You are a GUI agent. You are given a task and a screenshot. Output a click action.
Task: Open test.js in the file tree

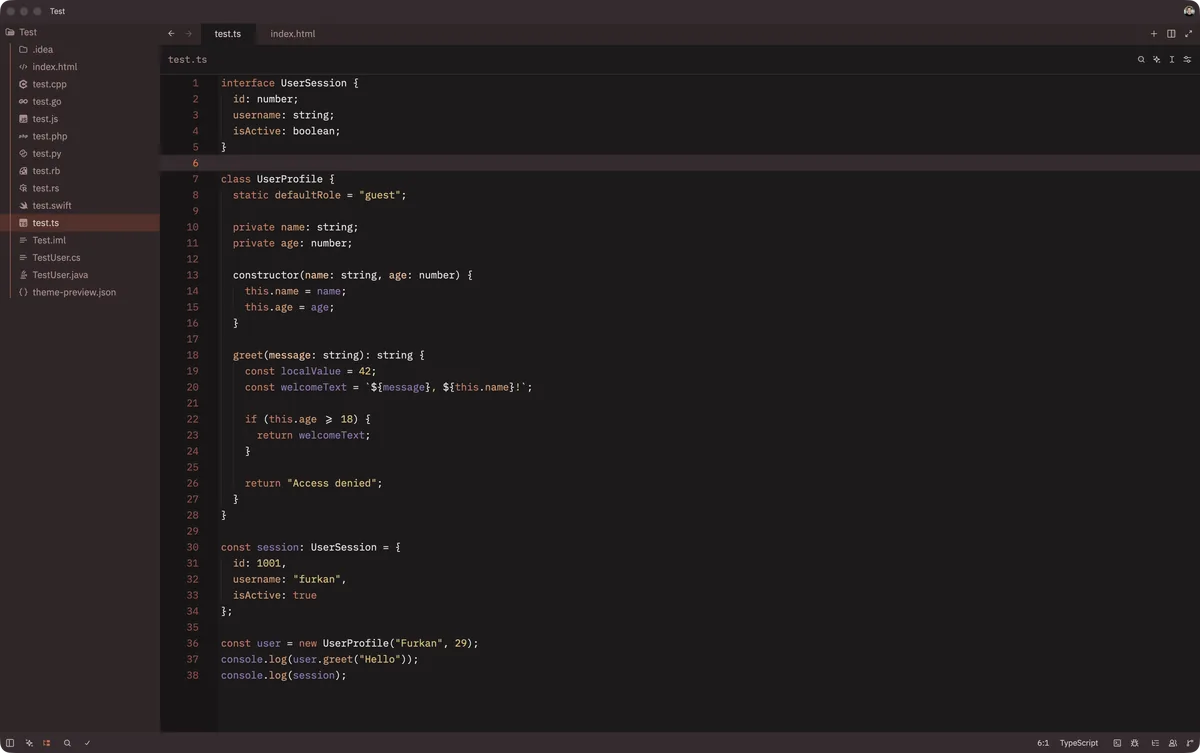point(80,119)
